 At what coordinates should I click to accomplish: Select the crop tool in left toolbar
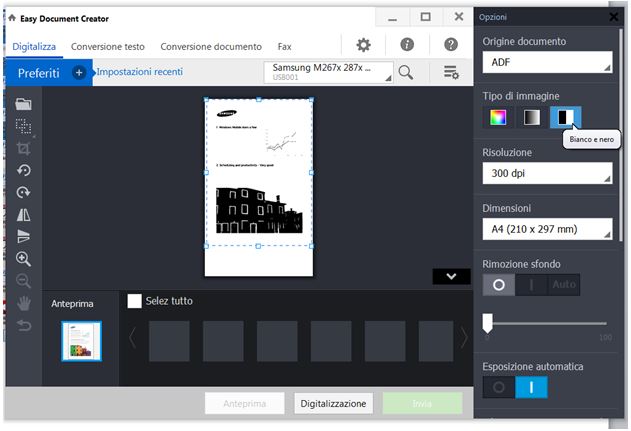[23, 148]
